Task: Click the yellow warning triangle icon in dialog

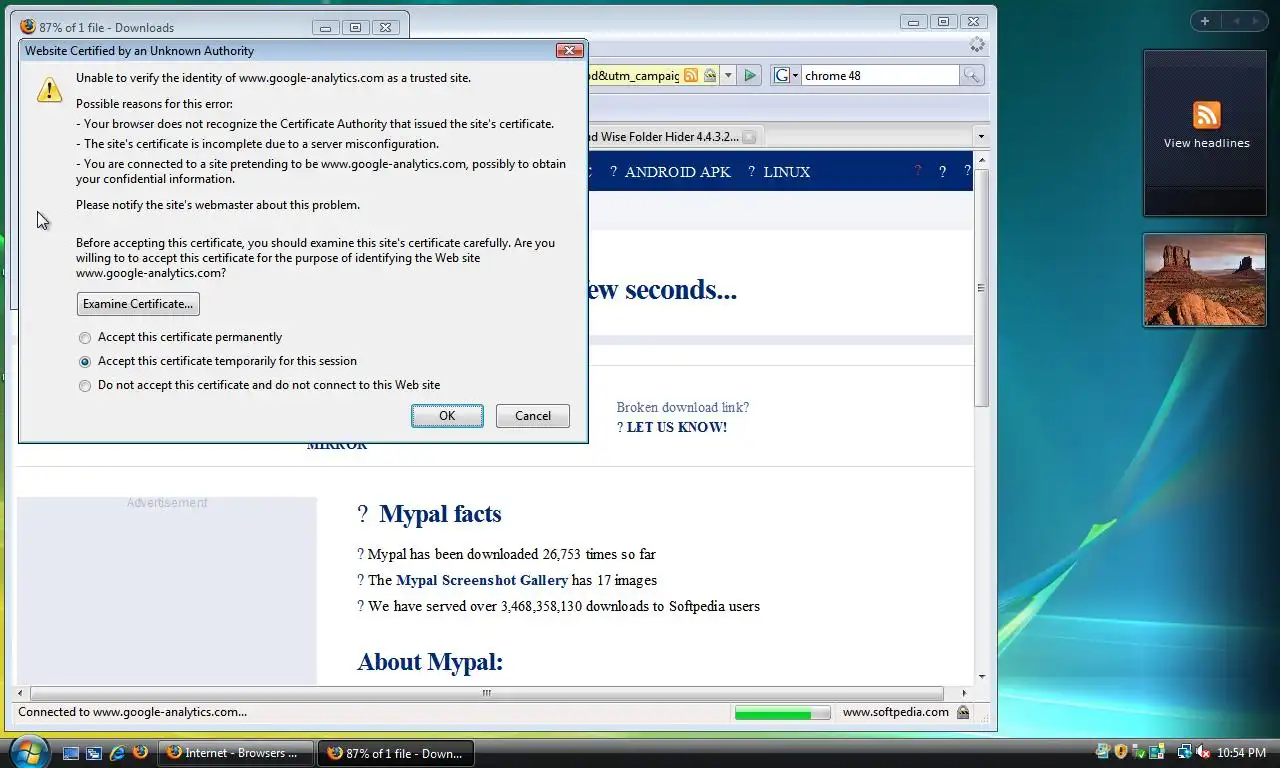Action: click(x=50, y=90)
